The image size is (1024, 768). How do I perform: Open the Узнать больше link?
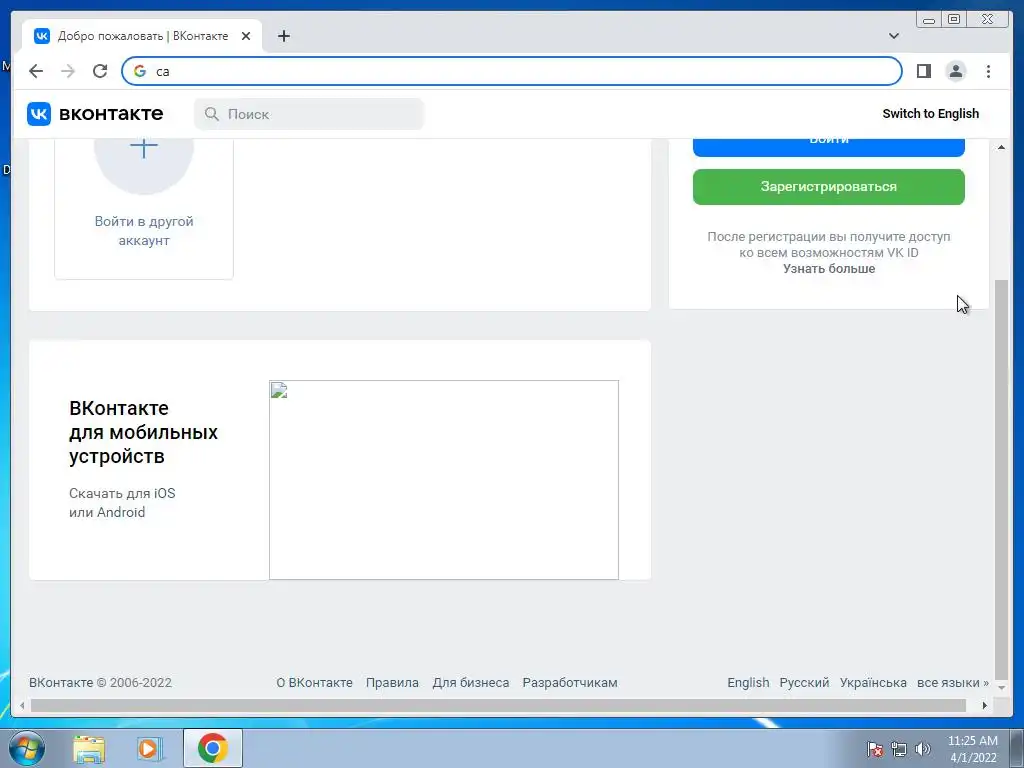829,268
